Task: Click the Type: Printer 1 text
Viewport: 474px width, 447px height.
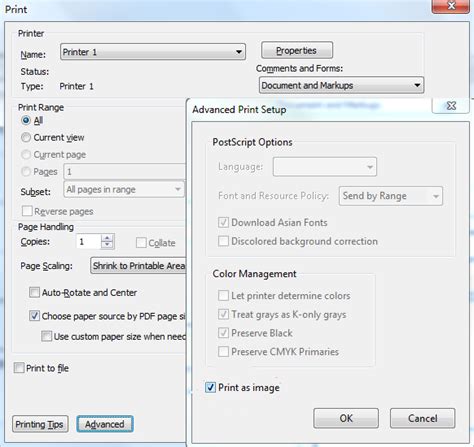Action: pyautogui.click(x=57, y=86)
